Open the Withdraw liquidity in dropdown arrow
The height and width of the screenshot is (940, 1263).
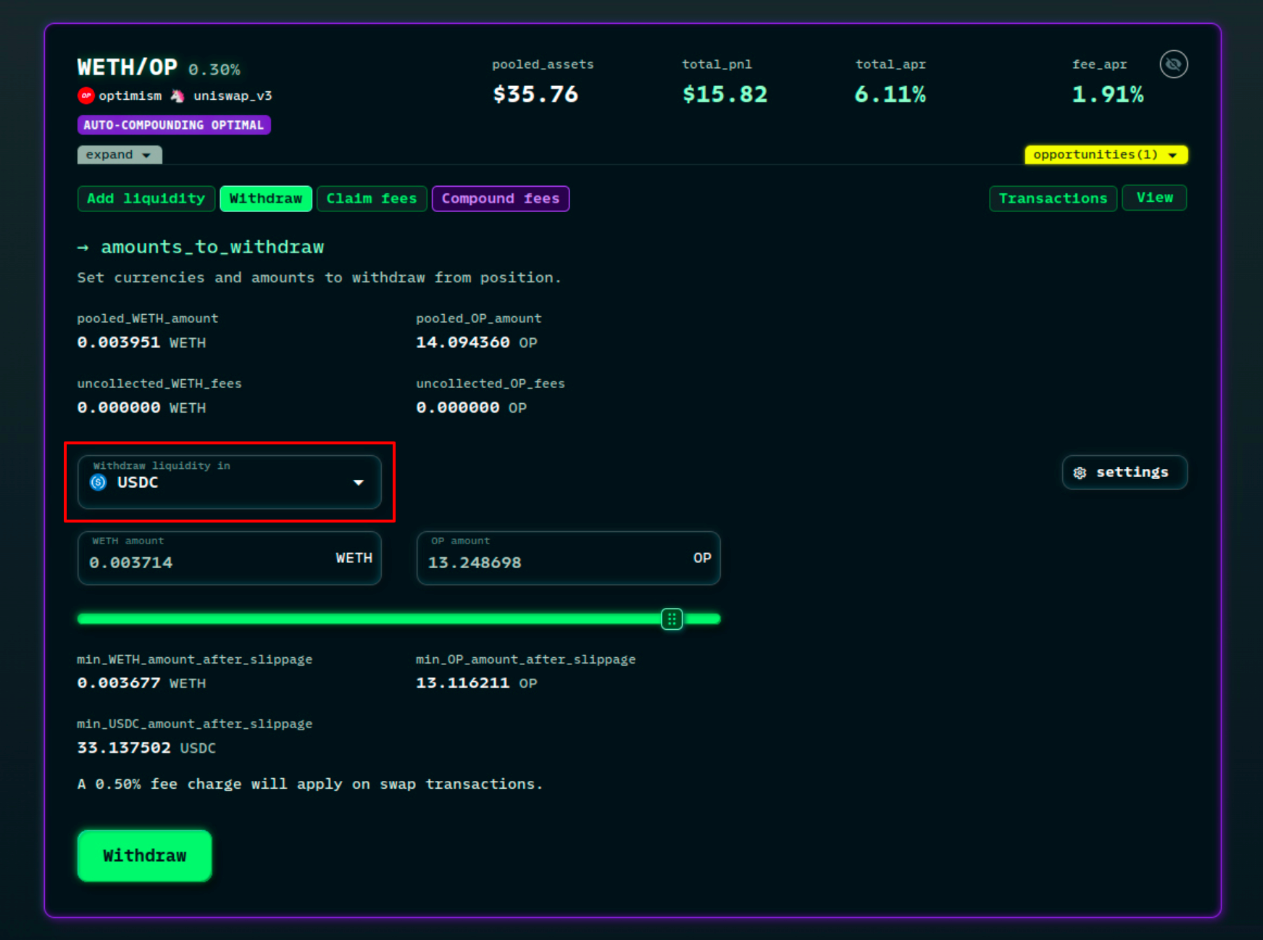[358, 483]
